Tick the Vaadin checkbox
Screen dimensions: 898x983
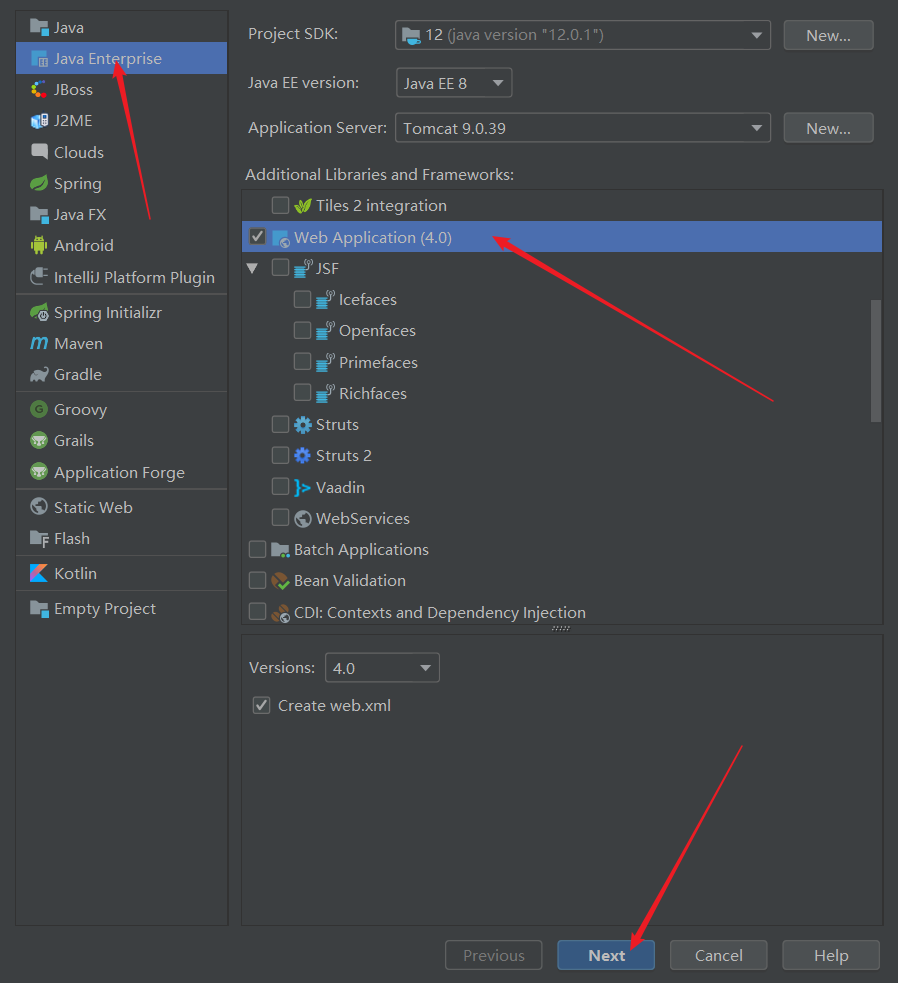tap(280, 486)
